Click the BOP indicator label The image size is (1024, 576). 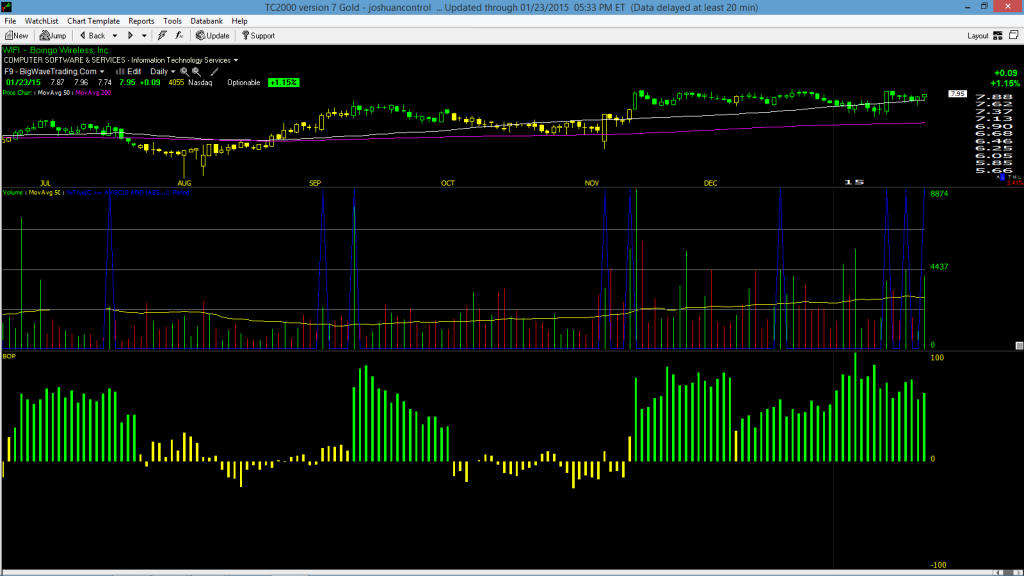tap(9, 357)
